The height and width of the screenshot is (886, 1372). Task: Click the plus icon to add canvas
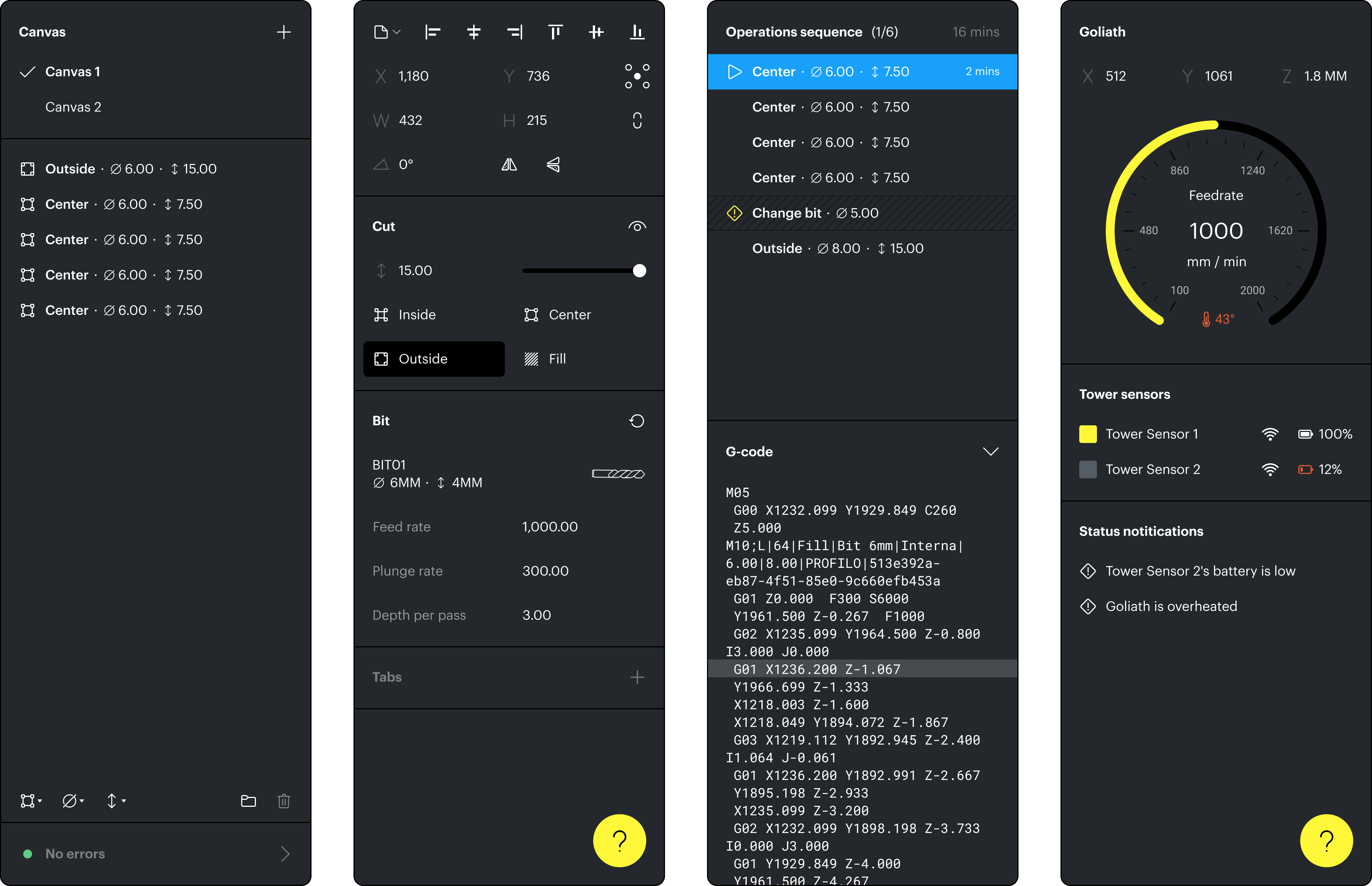click(284, 32)
